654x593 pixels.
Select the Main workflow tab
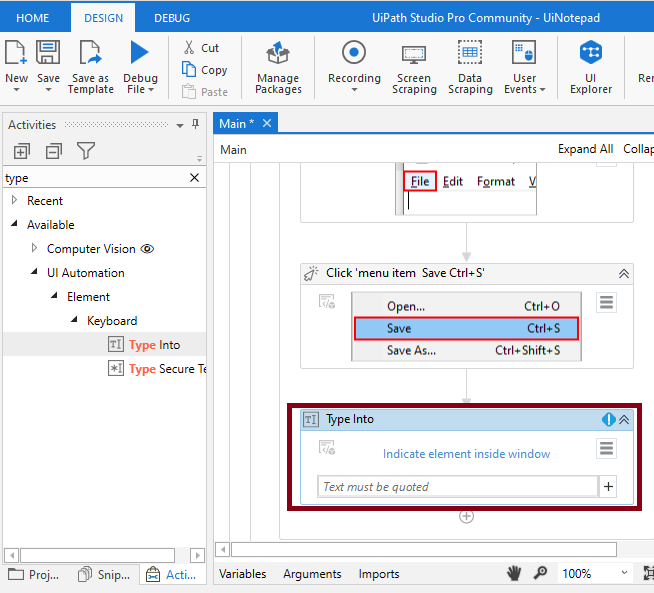click(236, 123)
